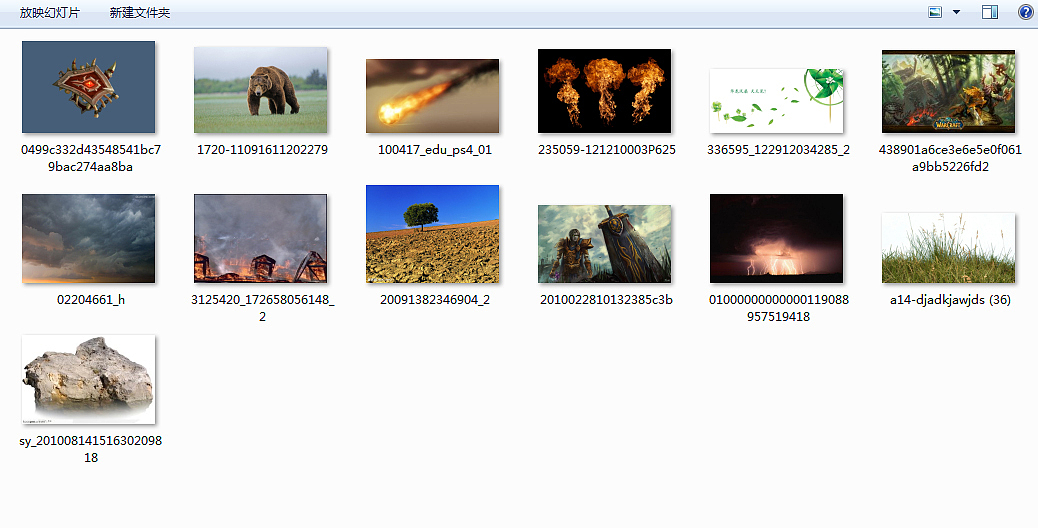Viewport: 1038px width, 528px height.
Task: Select the three fire explosions thumbnail
Action: tap(604, 91)
